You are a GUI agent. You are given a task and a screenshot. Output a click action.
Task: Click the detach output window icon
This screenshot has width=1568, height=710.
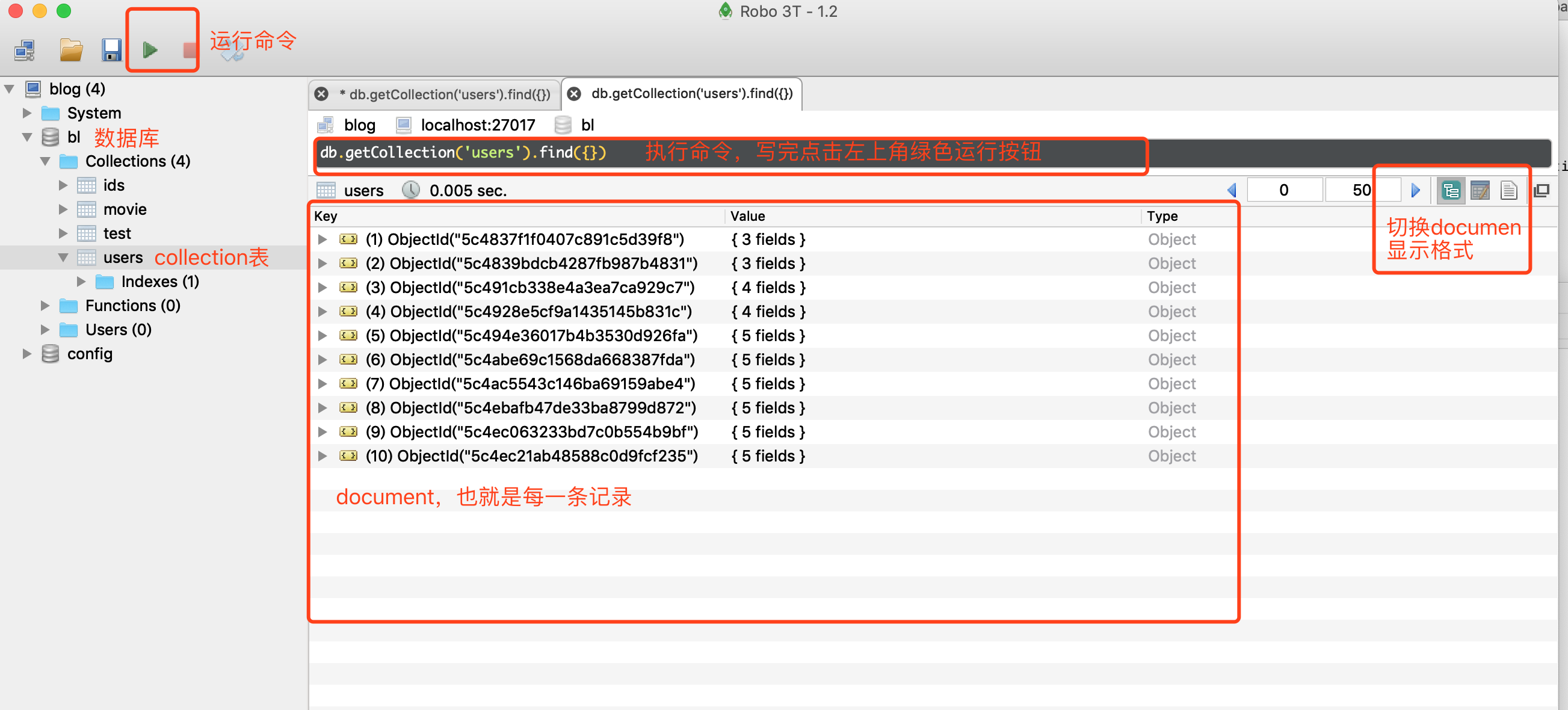pyautogui.click(x=1541, y=191)
